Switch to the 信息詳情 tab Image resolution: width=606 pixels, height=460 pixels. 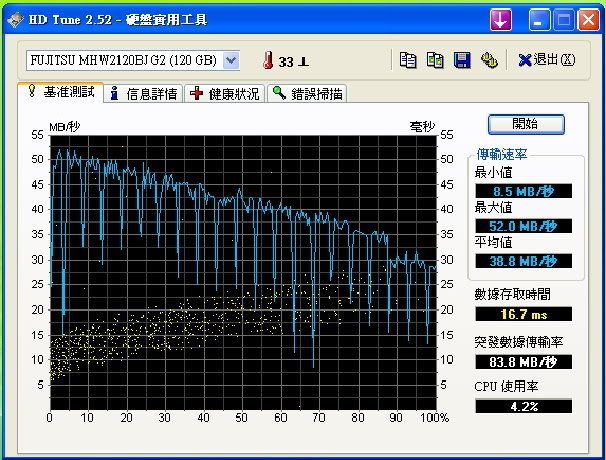(143, 93)
